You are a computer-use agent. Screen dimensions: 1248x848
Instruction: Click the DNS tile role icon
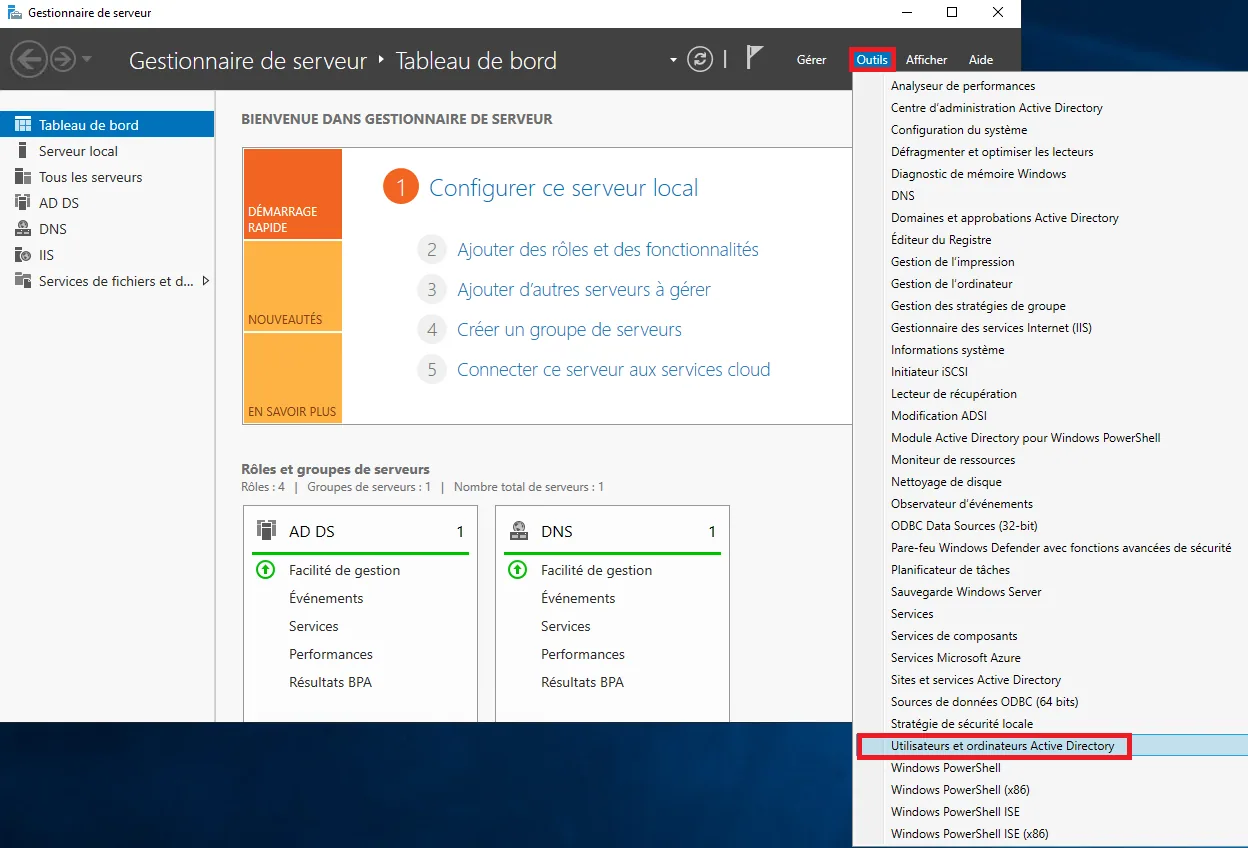(518, 530)
